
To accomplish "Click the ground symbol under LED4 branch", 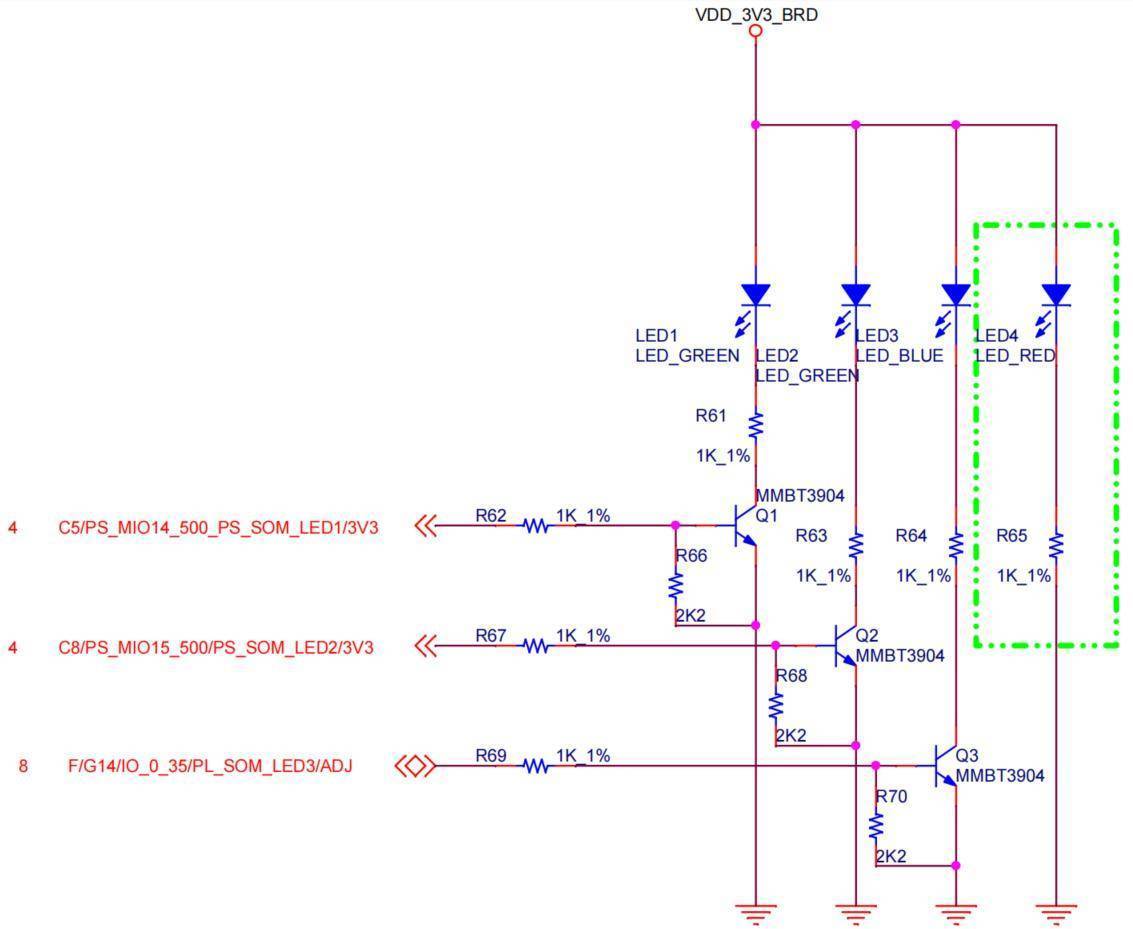I will point(1056,914).
